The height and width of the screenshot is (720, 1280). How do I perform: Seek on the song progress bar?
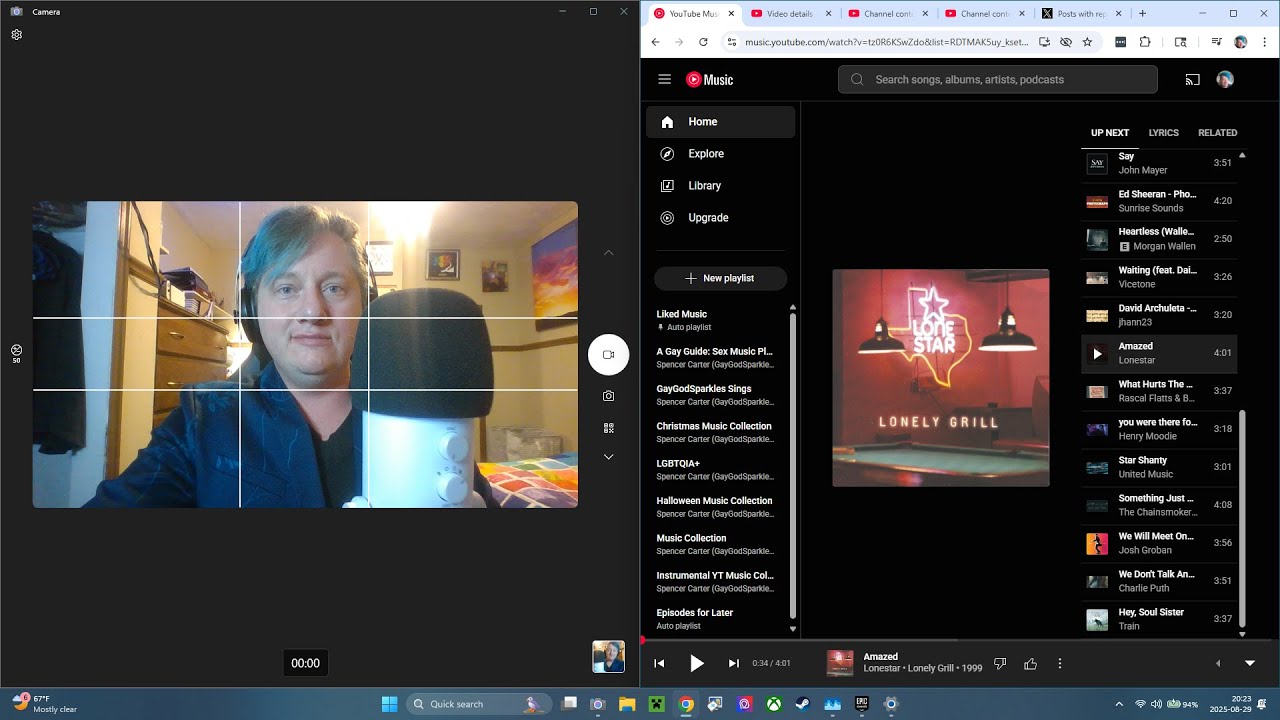pos(960,640)
